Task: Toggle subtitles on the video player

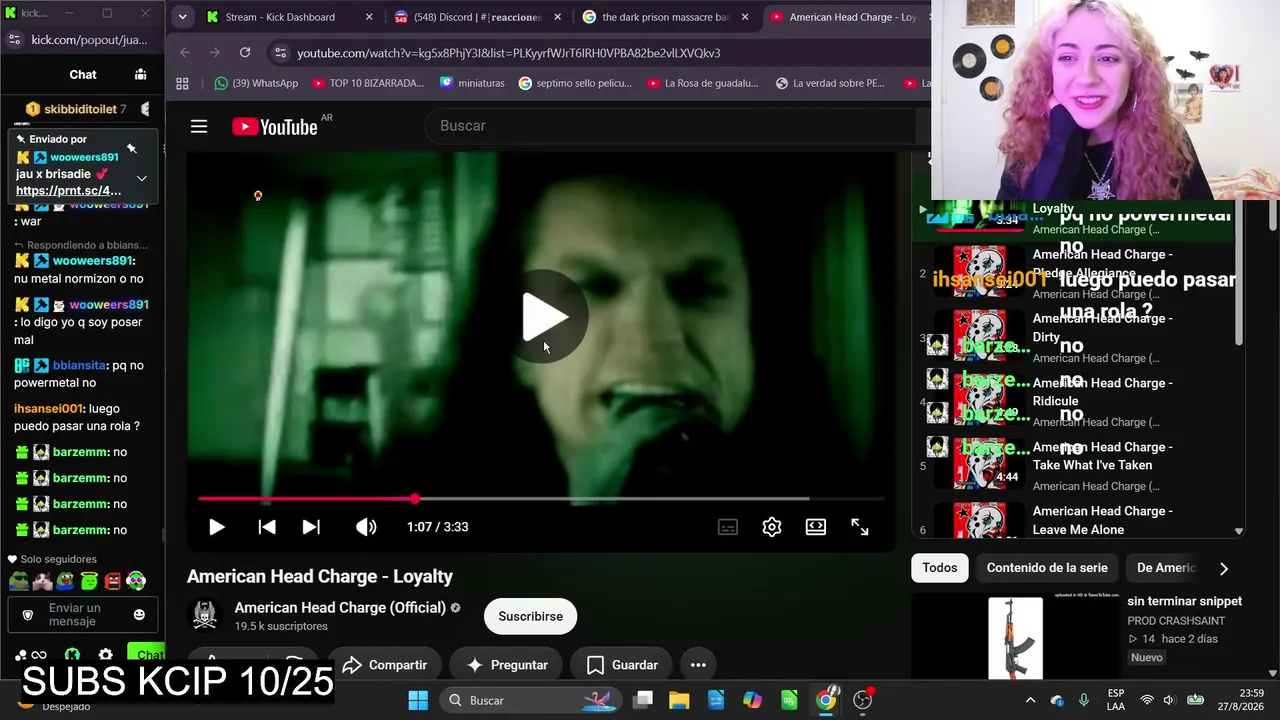Action: pyautogui.click(x=728, y=527)
